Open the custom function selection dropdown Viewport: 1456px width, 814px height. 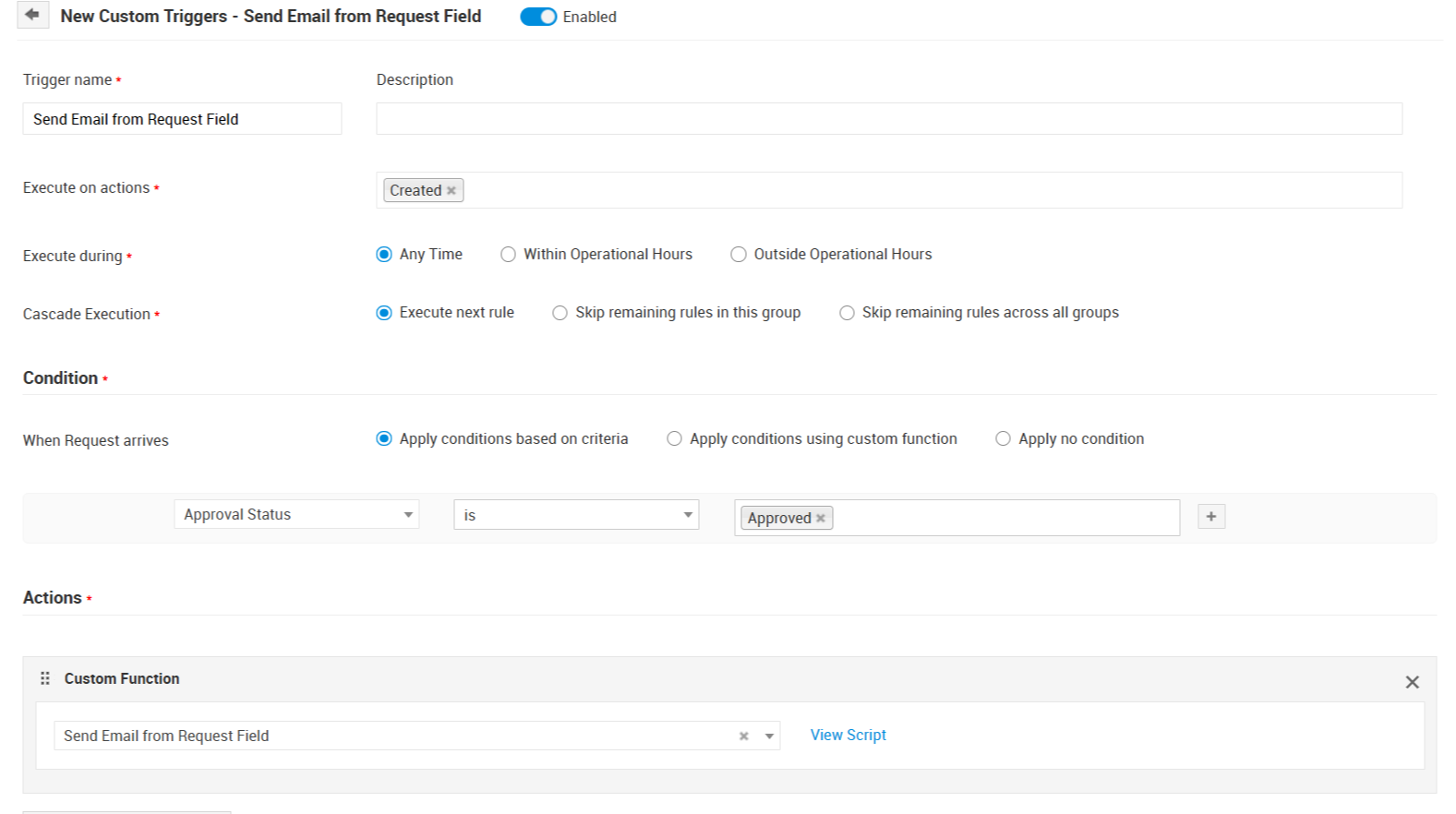click(x=769, y=736)
